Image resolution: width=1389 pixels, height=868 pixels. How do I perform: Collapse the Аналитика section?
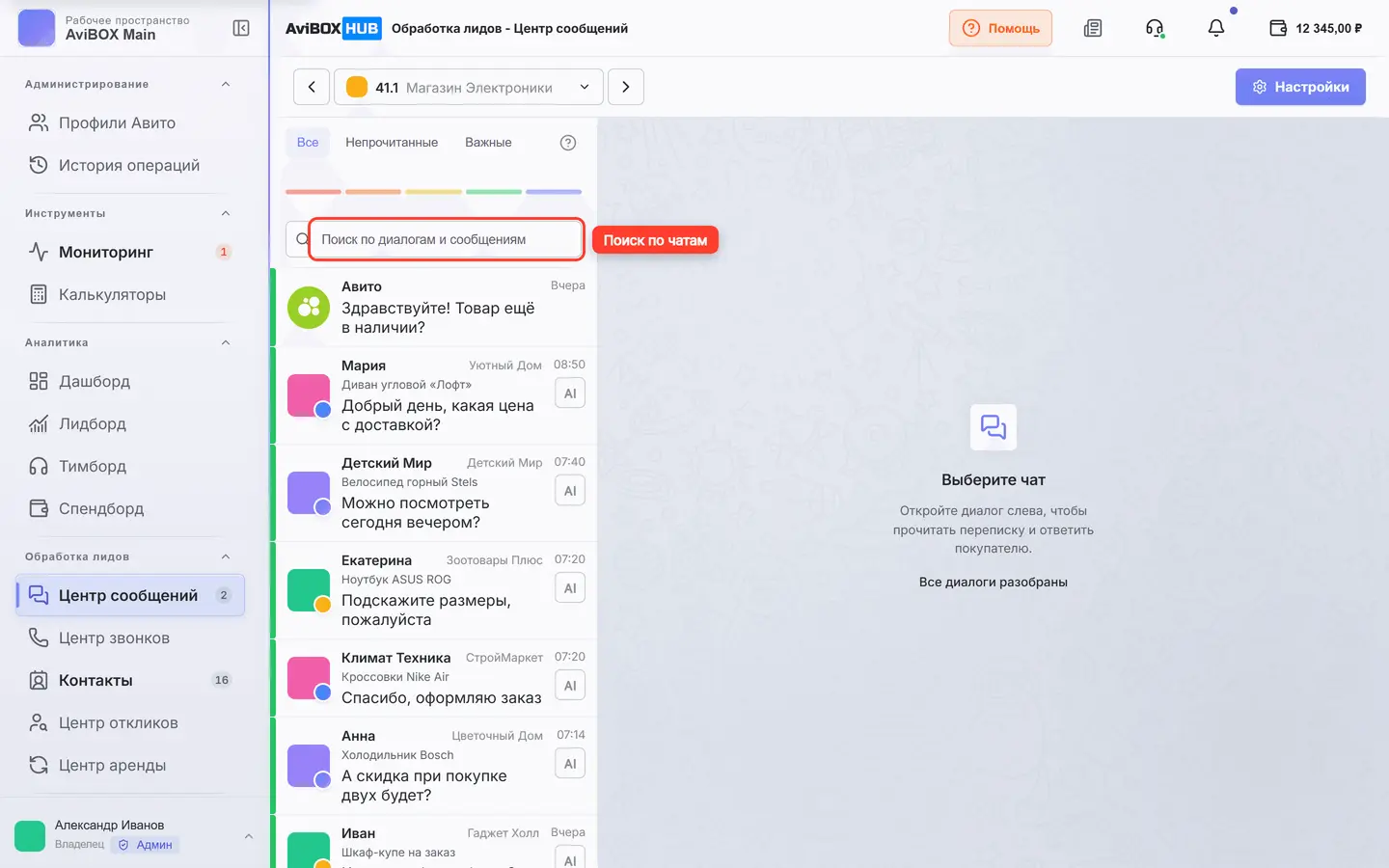[226, 342]
